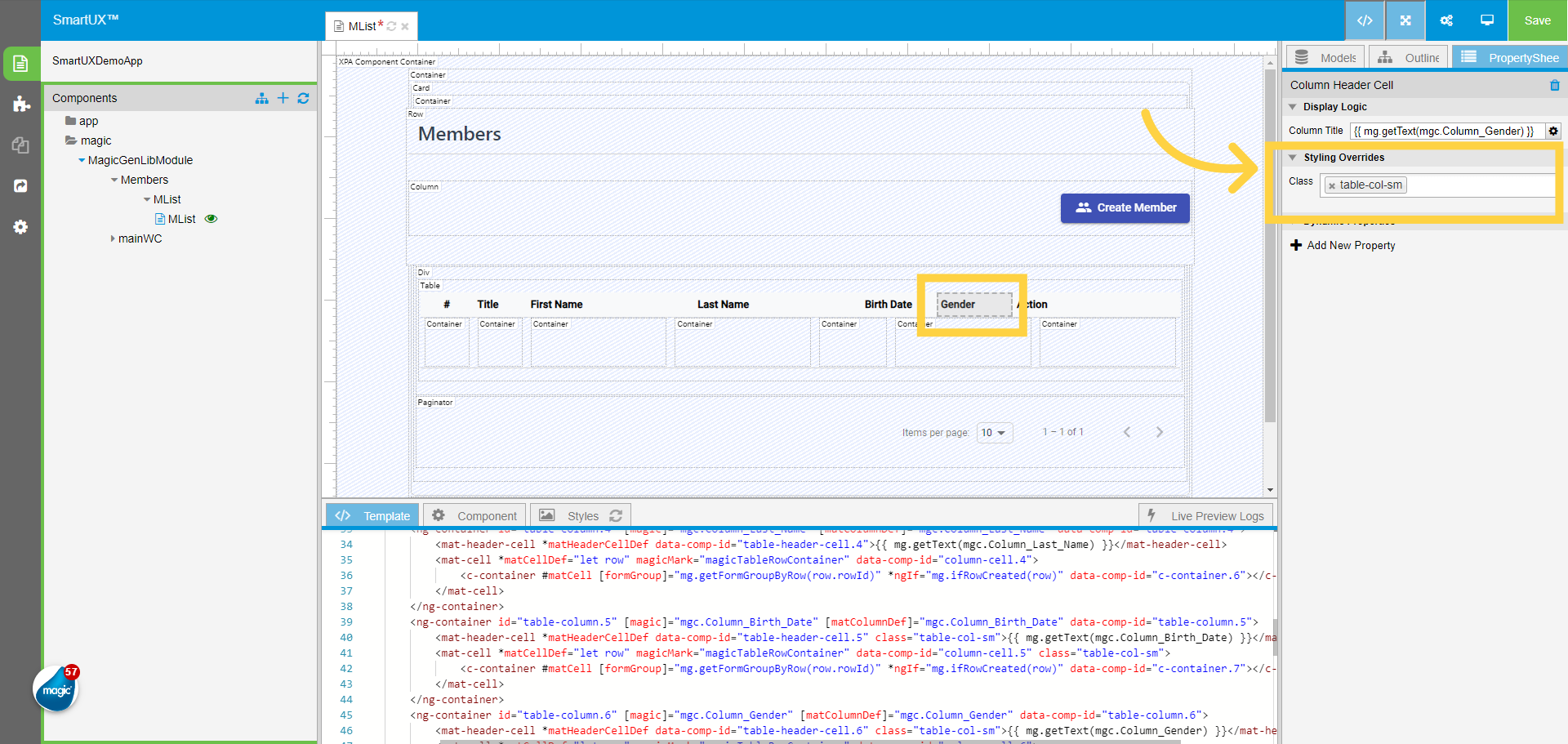Click the Column Title input field
This screenshot has height=744, width=1568.
[1445, 131]
